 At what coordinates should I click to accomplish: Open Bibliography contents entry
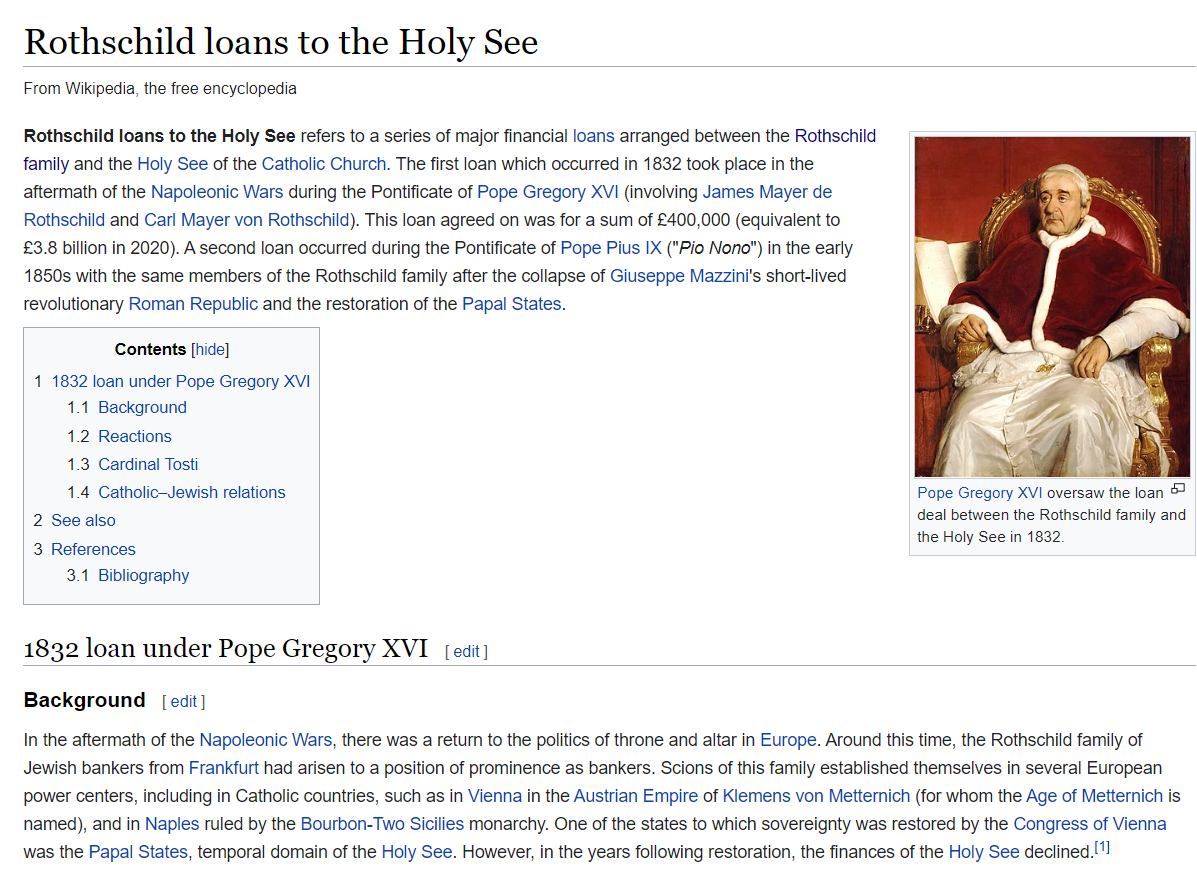pyautogui.click(x=143, y=575)
